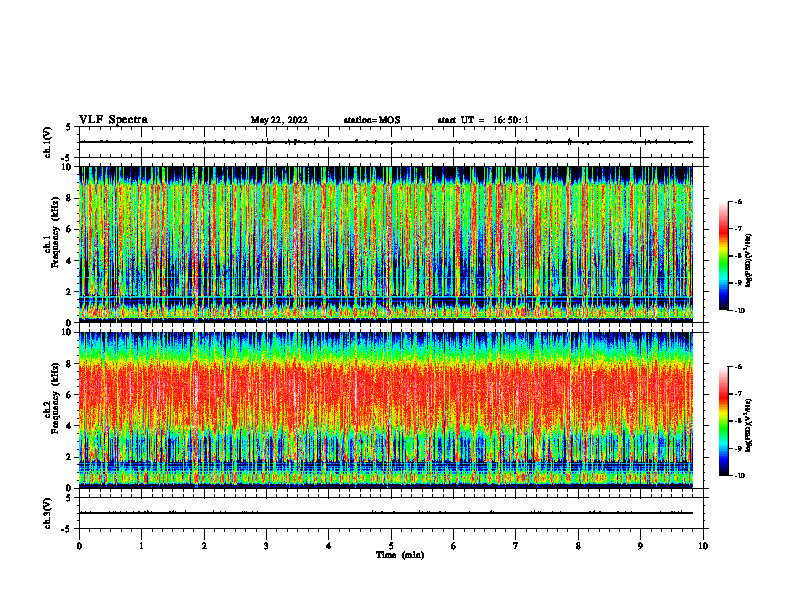Click the ch.1(V) axis "5" tick label
Viewport: 792px width, 612px height.
pos(69,127)
